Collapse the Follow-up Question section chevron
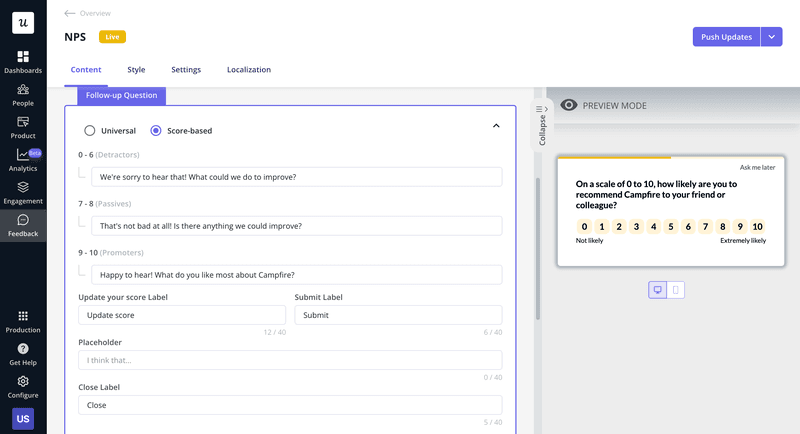 tap(496, 126)
